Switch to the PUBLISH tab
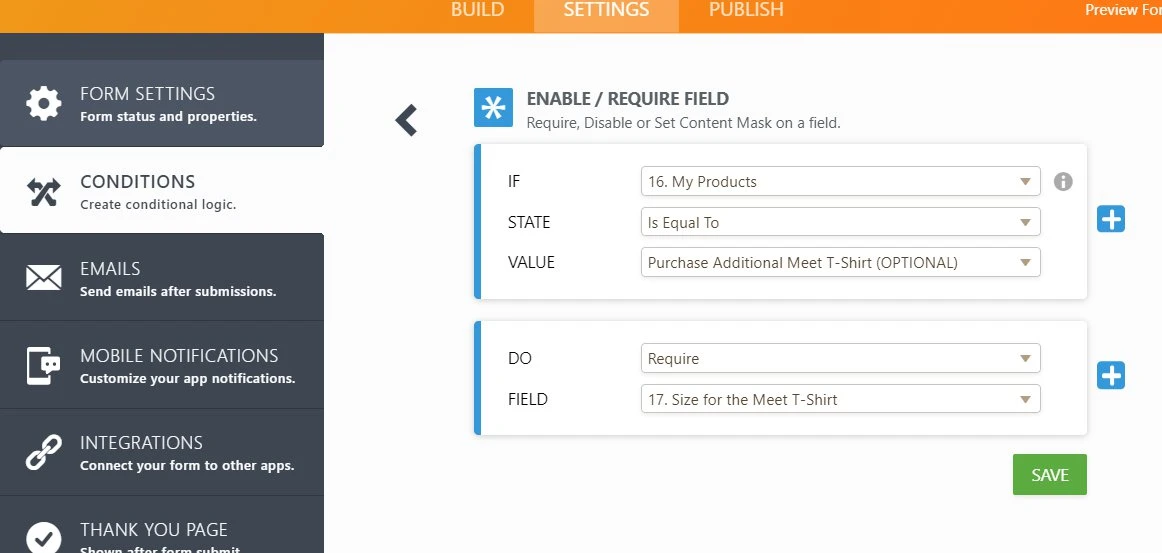The height and width of the screenshot is (553, 1162). (x=746, y=10)
